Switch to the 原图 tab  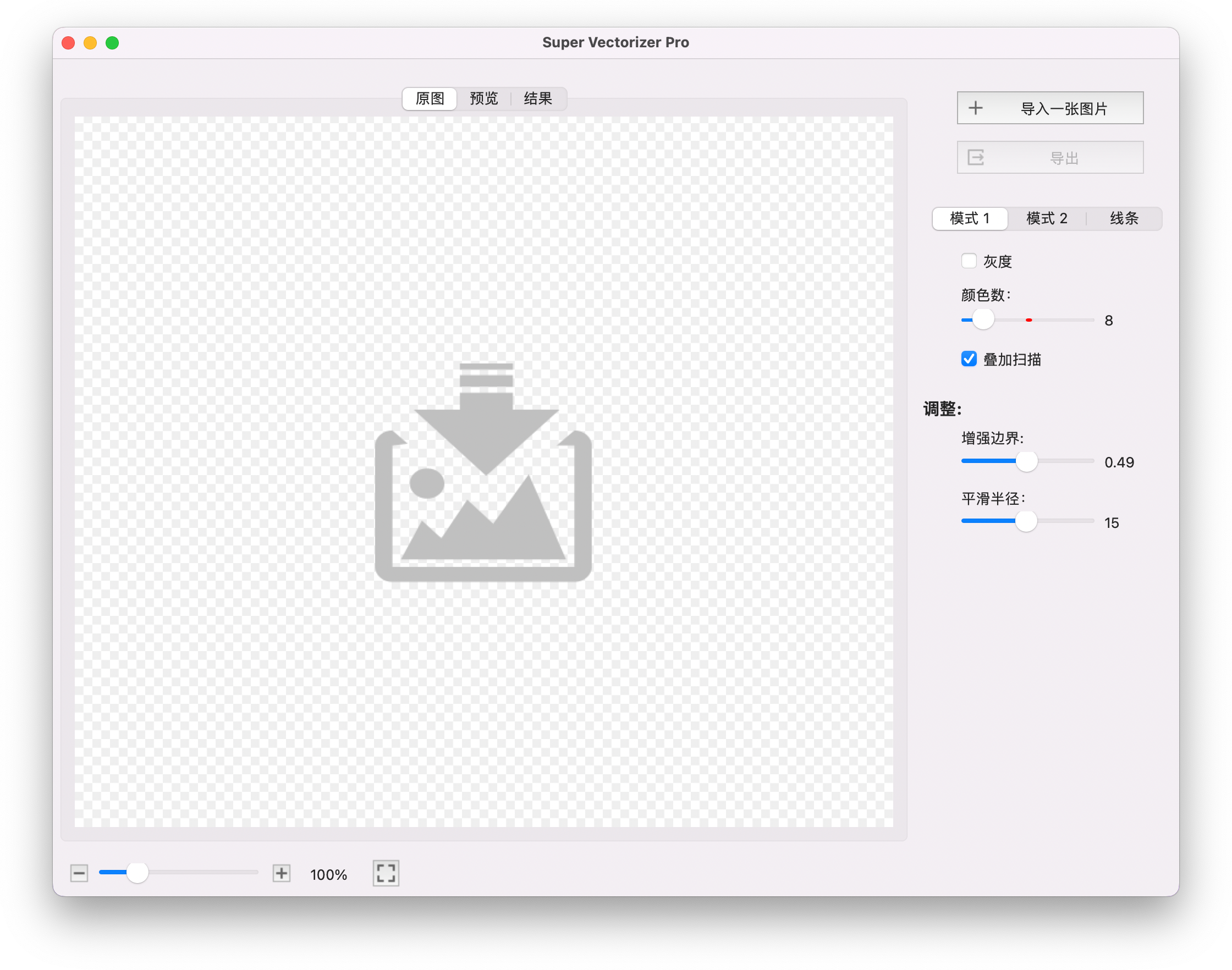(x=430, y=99)
